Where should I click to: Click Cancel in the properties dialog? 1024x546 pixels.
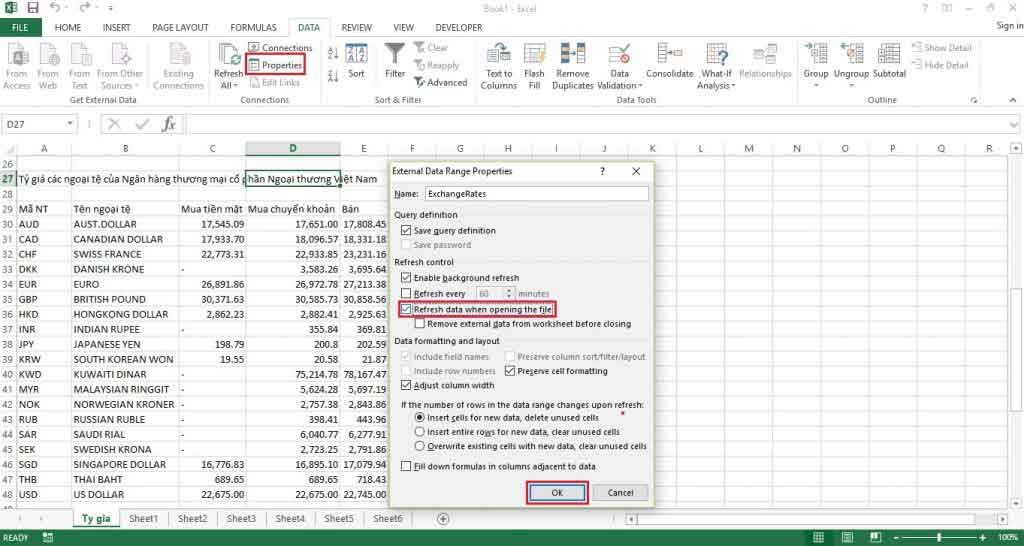pyautogui.click(x=620, y=493)
